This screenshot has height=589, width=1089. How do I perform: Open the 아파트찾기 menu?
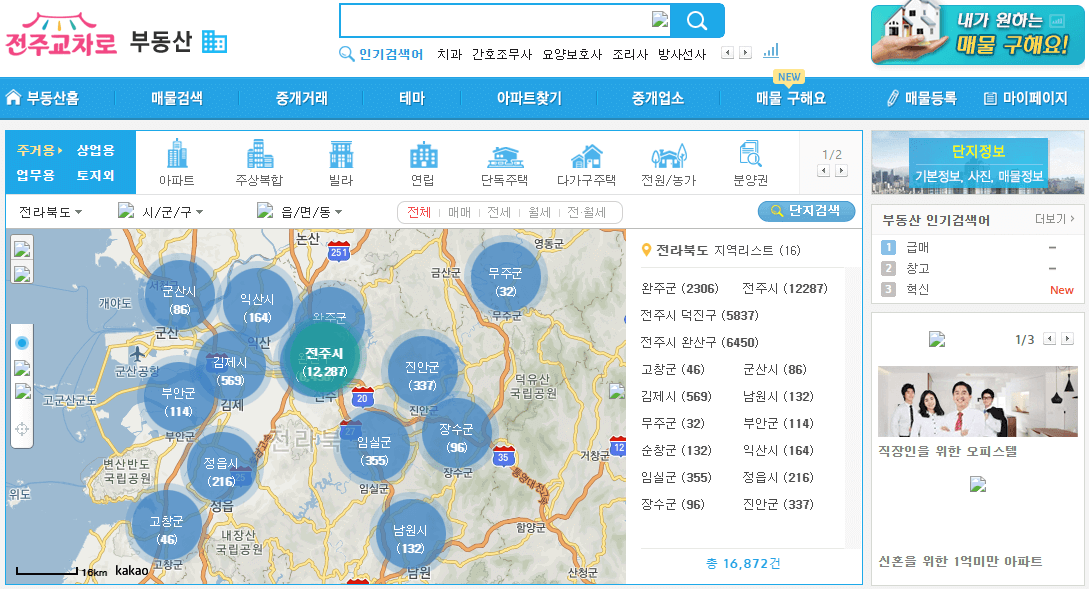point(531,99)
